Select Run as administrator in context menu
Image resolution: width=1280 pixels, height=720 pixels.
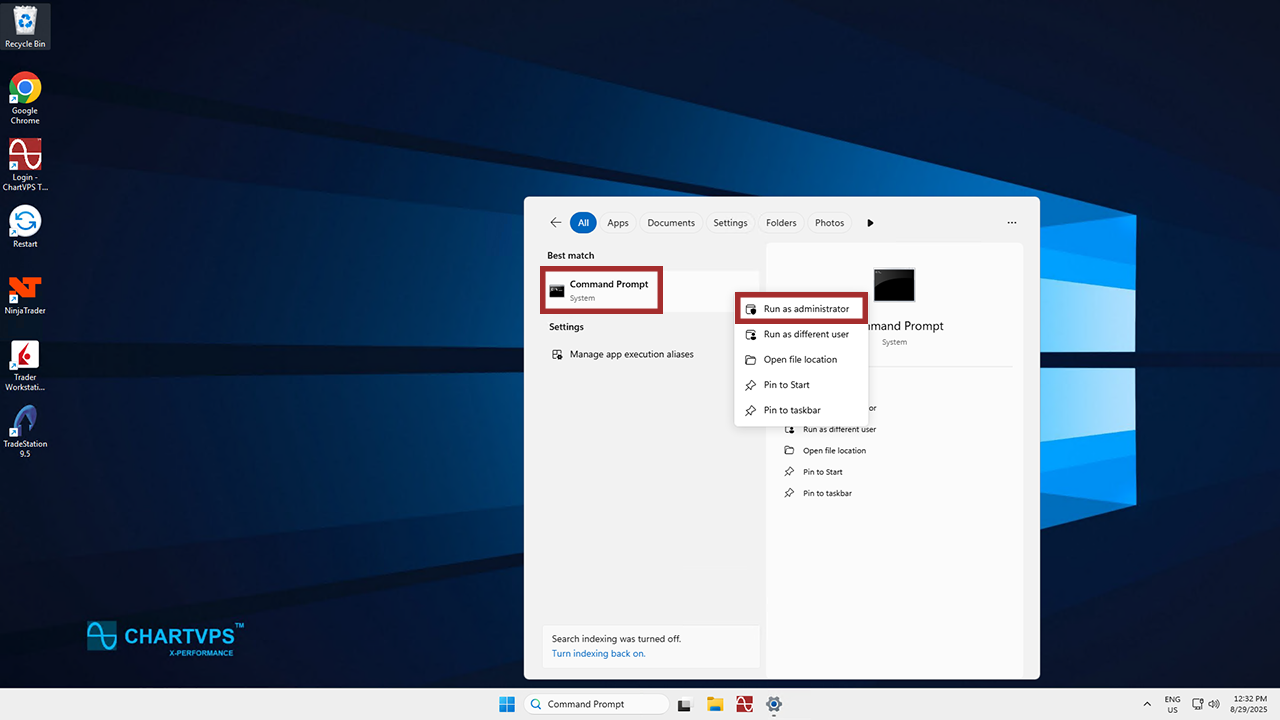click(x=805, y=309)
